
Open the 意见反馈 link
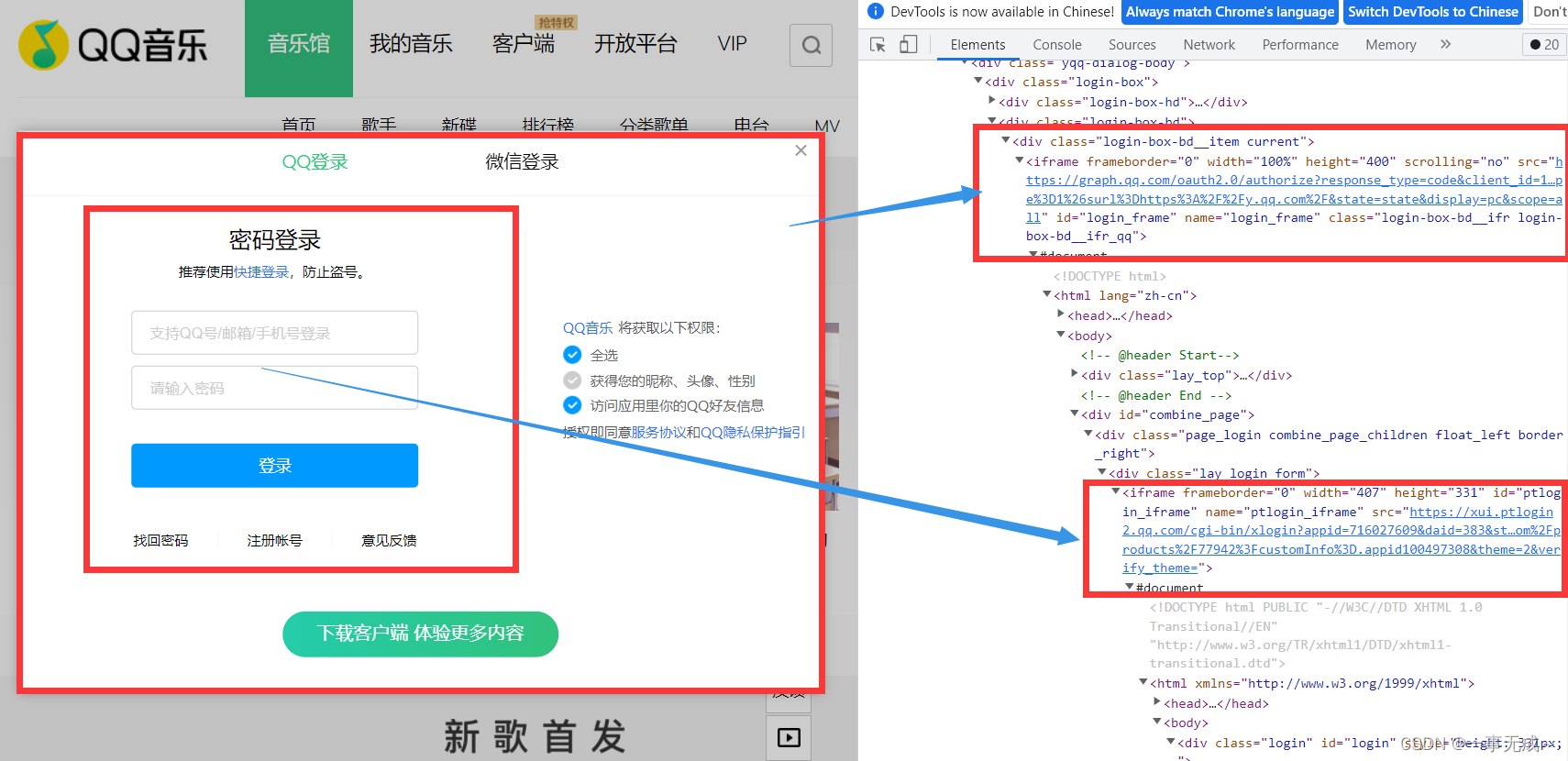(389, 541)
